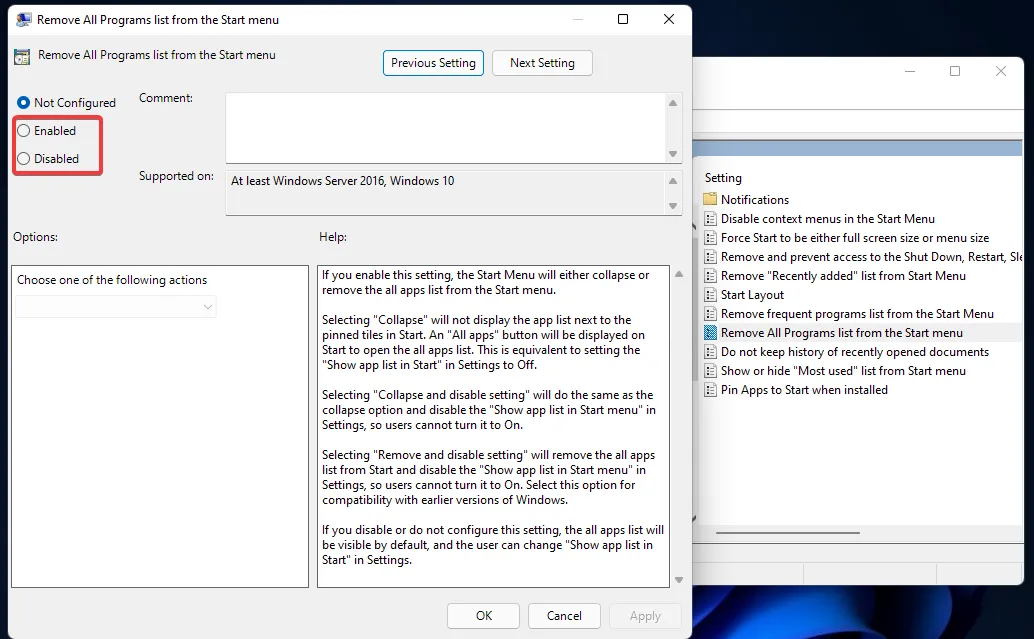Click the policy icon beside the dialog heading
Image resolution: width=1034 pixels, height=639 pixels.
23,56
